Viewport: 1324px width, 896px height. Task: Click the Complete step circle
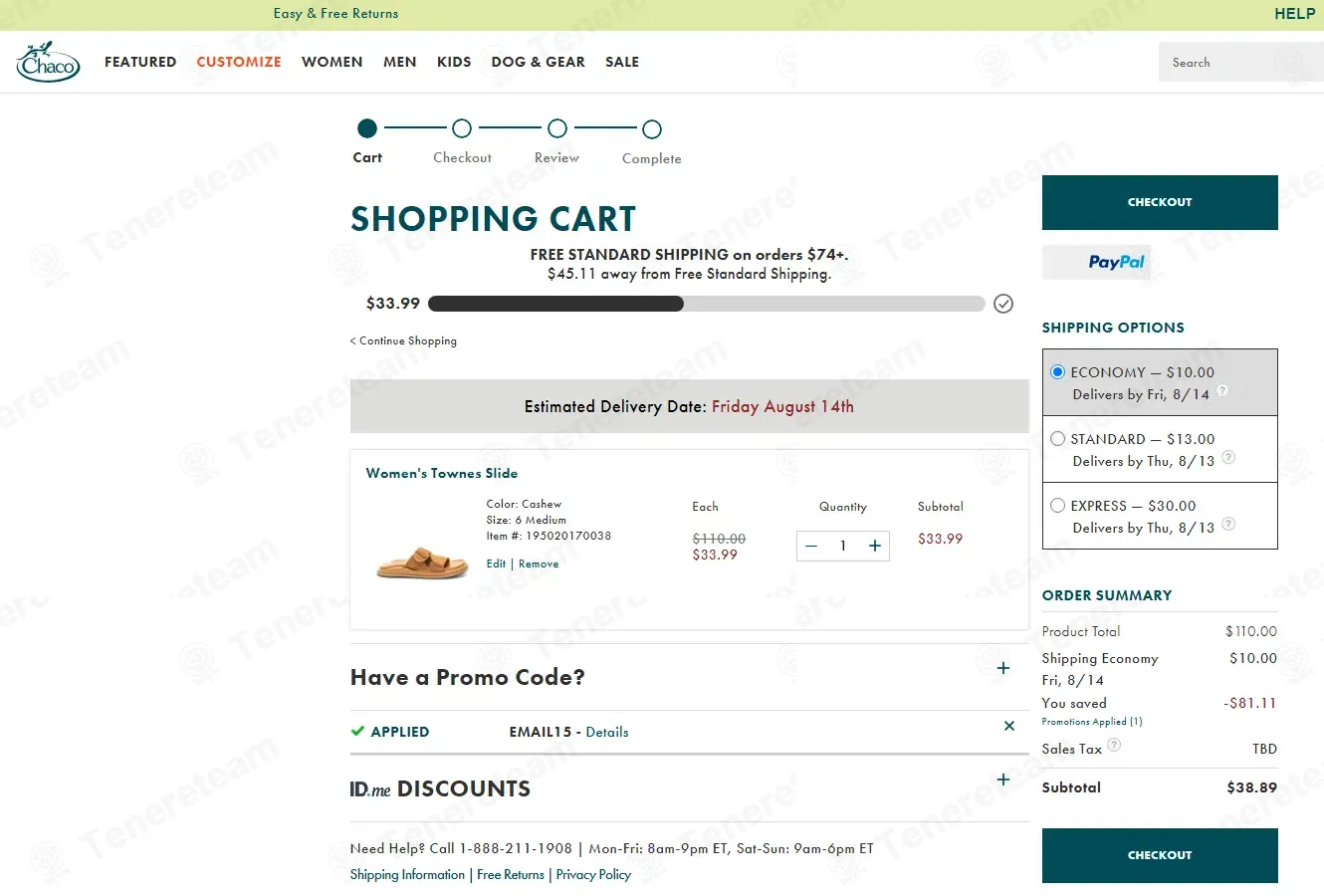click(652, 129)
